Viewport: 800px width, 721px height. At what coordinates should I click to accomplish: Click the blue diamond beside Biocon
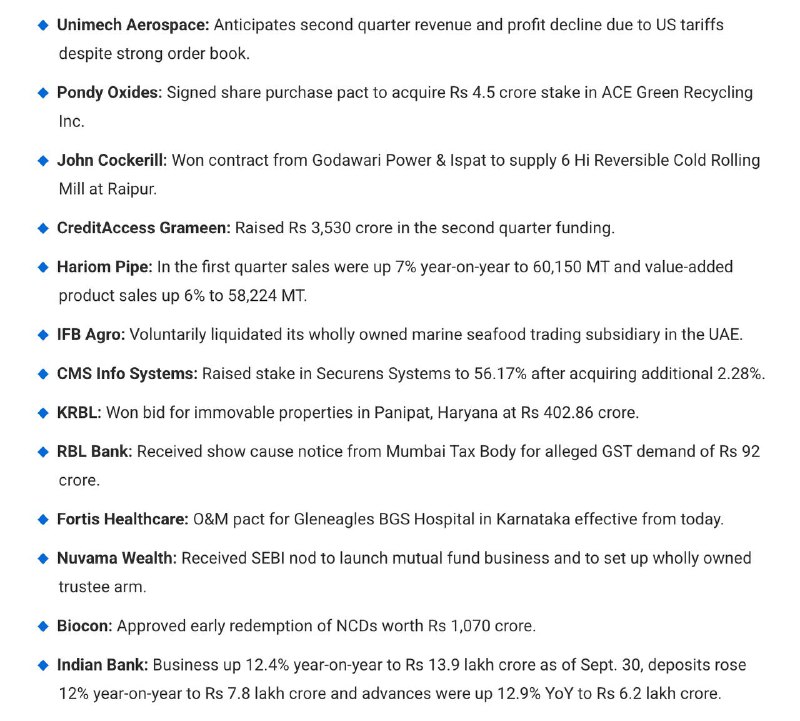point(43,626)
